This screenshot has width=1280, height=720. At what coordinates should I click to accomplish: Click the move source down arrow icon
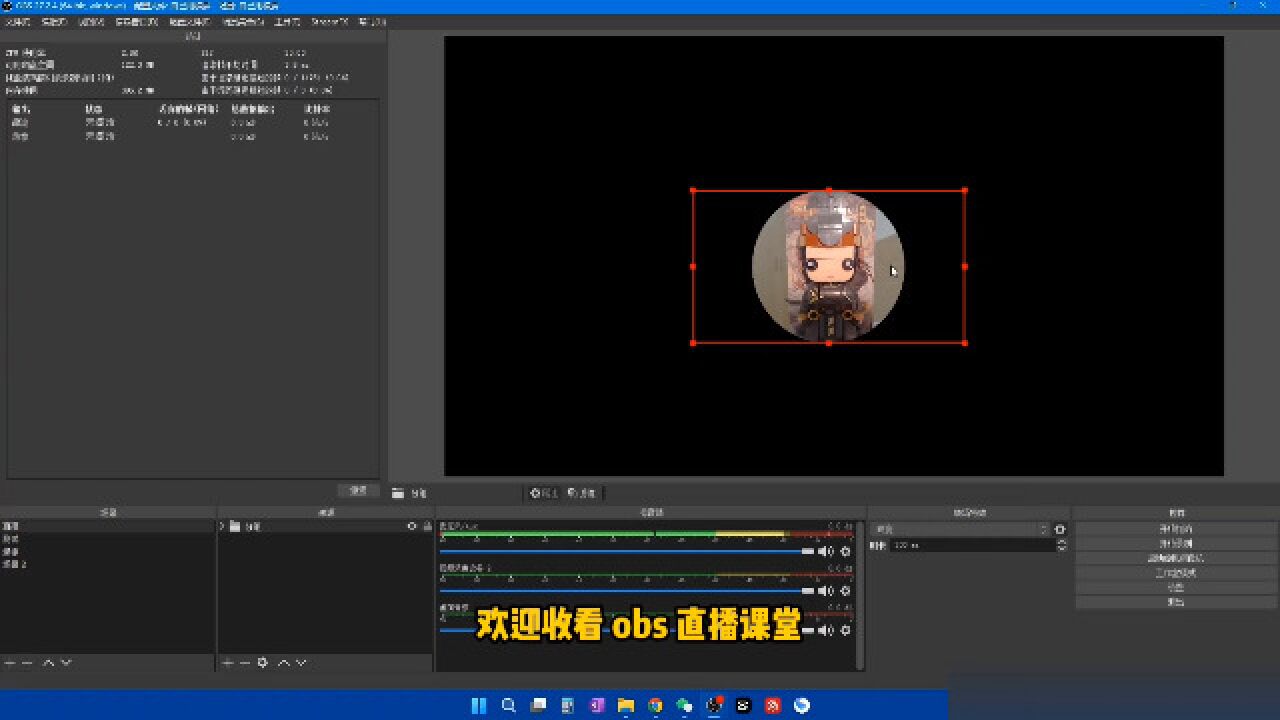[x=300, y=662]
